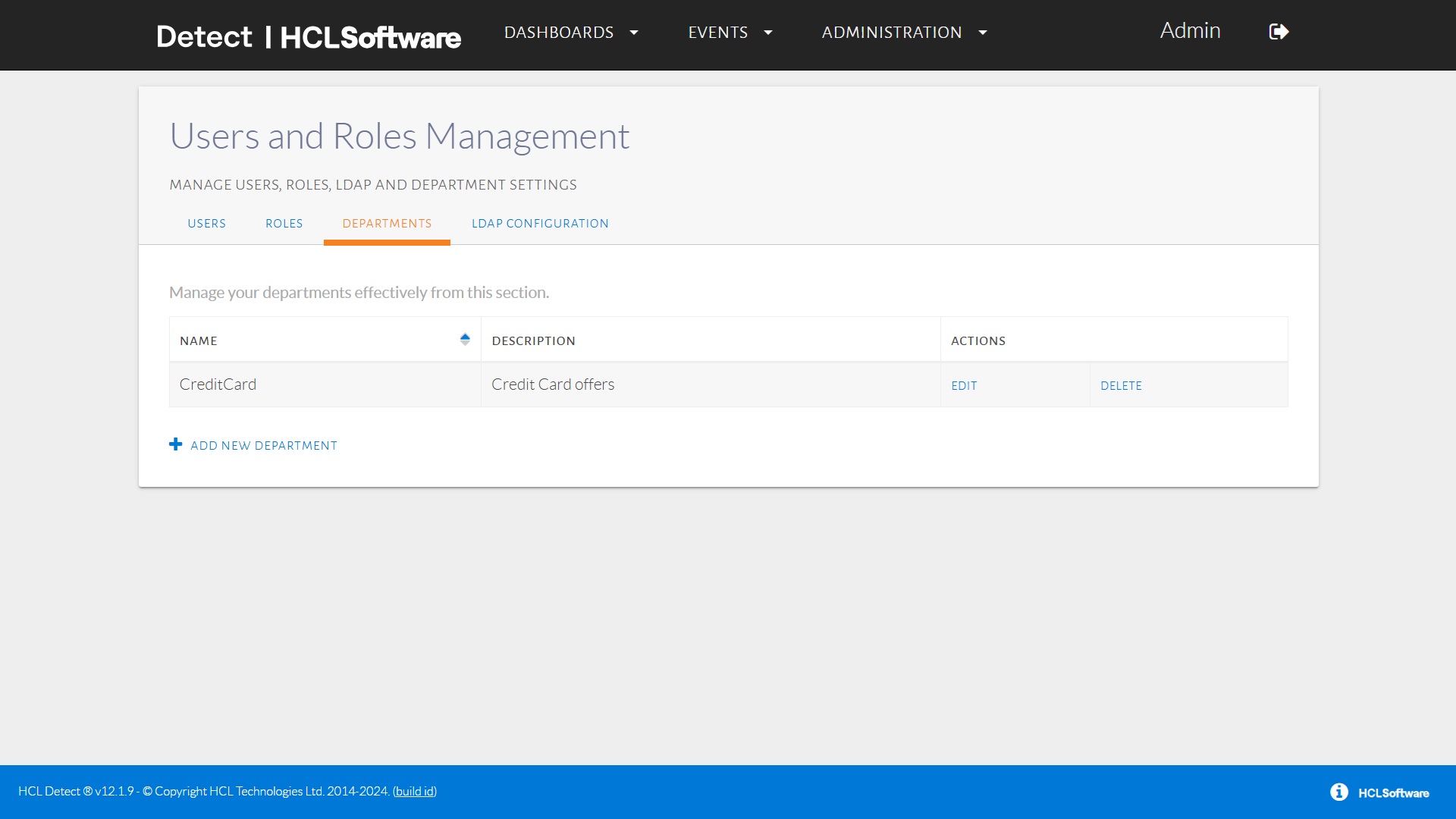Open the build id link

click(x=414, y=792)
